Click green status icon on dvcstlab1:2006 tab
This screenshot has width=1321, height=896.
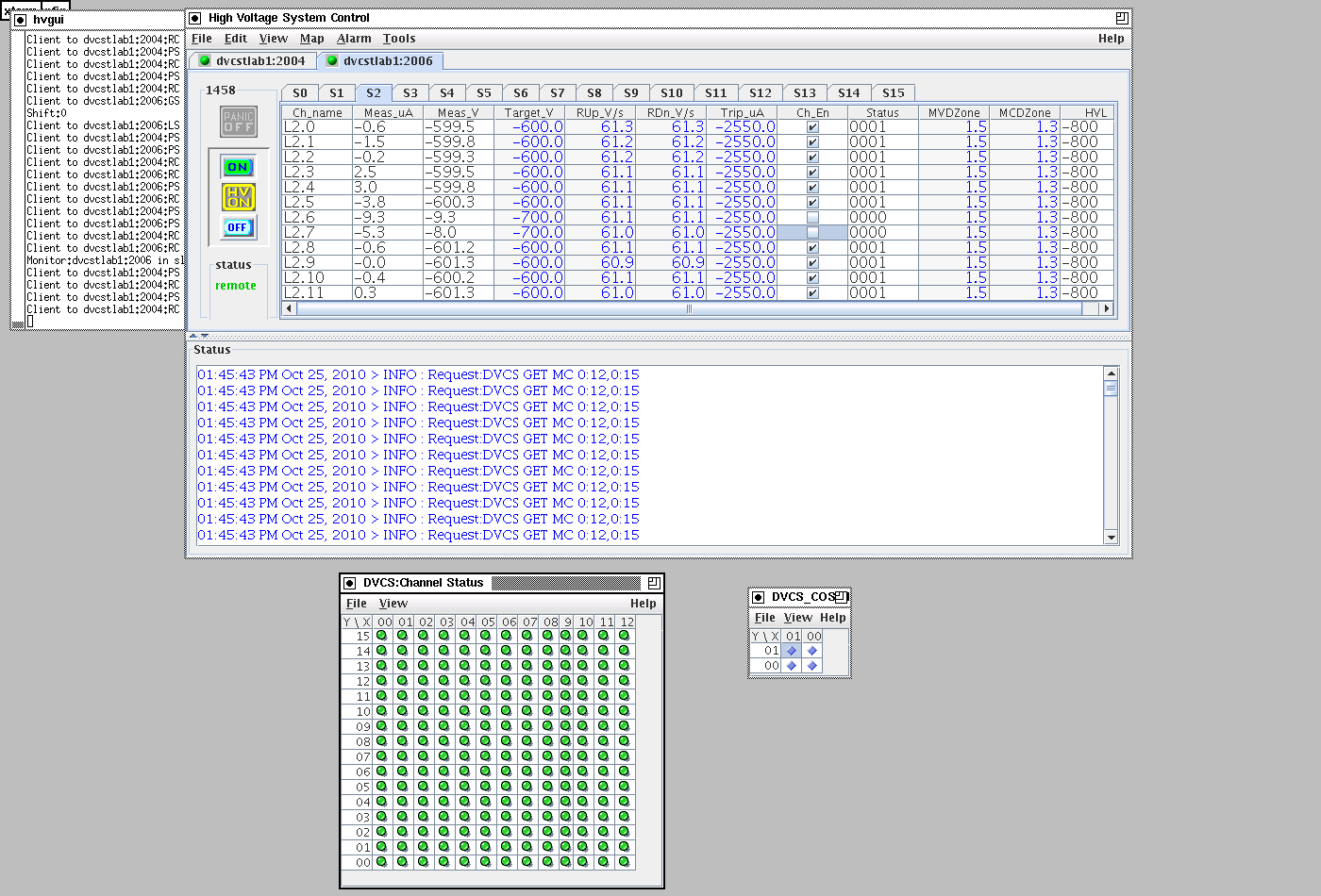click(x=332, y=61)
